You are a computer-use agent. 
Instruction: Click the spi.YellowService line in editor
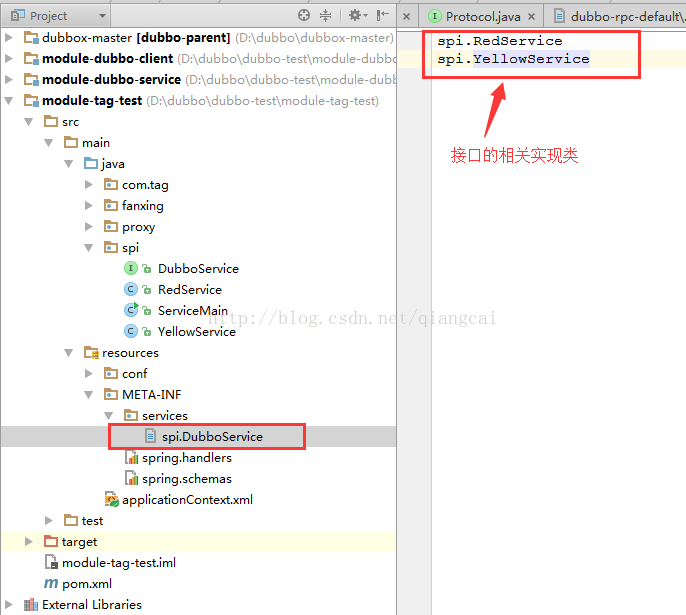[x=513, y=59]
